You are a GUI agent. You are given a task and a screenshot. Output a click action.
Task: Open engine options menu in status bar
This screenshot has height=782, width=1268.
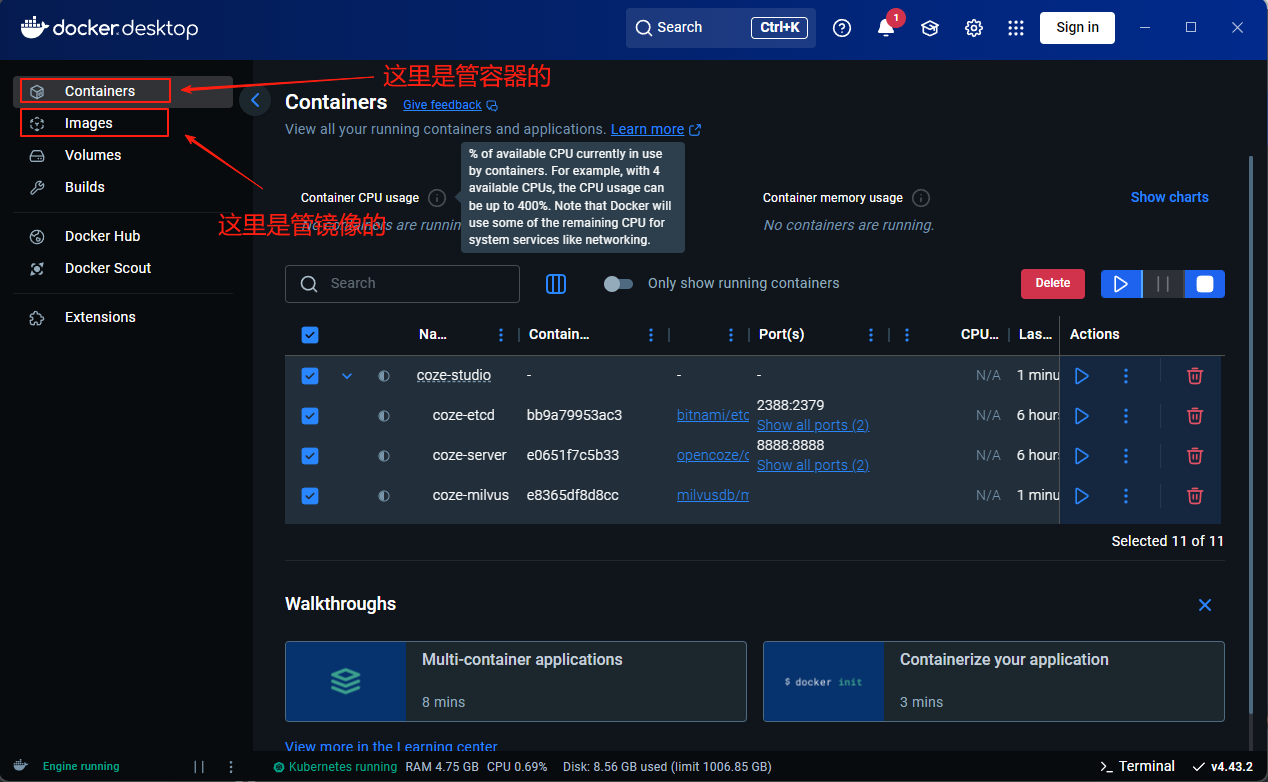(x=231, y=767)
